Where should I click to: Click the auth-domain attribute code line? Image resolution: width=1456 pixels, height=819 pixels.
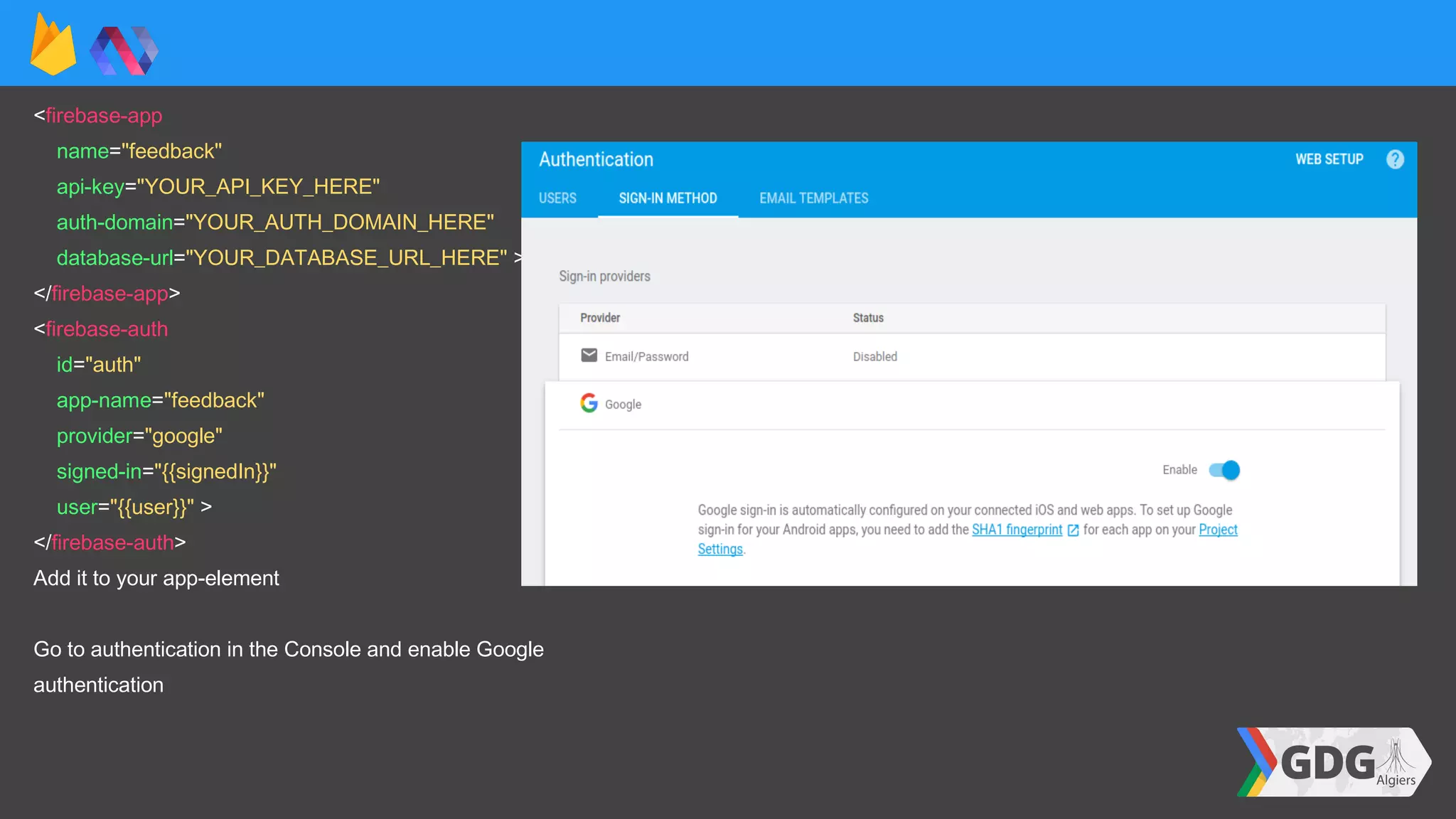(x=275, y=222)
